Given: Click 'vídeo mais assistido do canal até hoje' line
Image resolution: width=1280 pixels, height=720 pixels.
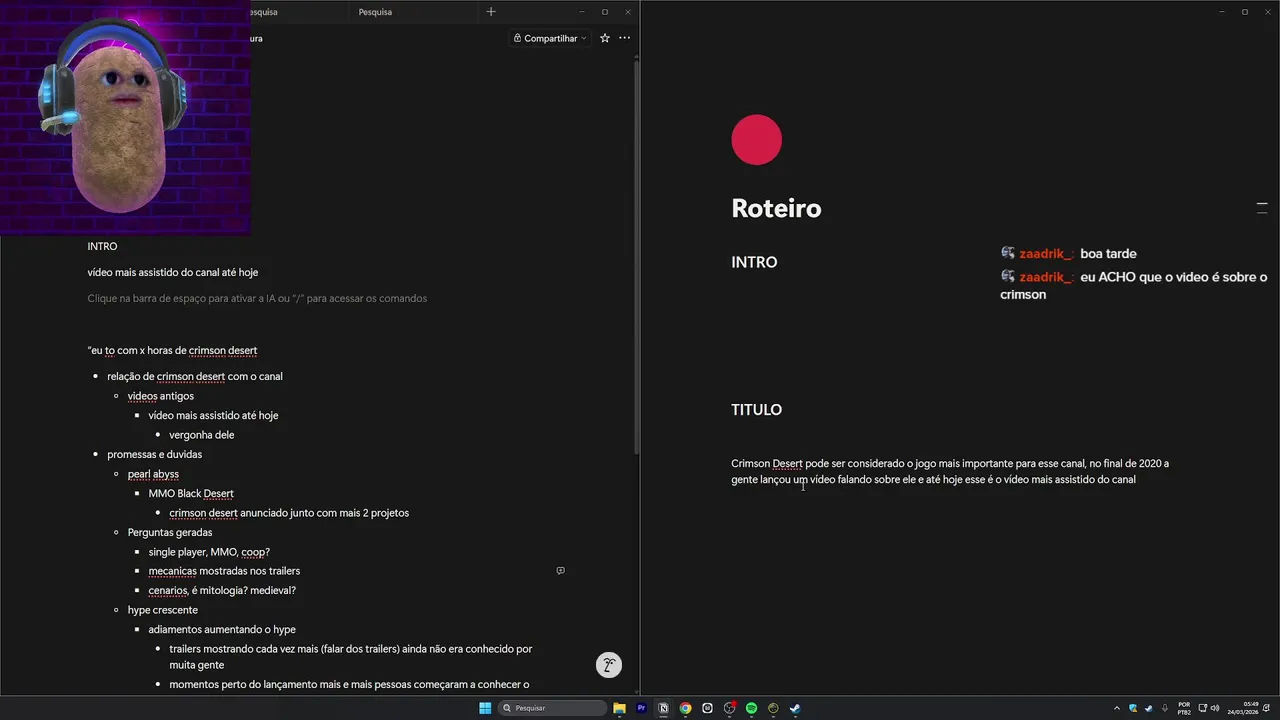Looking at the screenshot, I should pyautogui.click(x=172, y=272).
